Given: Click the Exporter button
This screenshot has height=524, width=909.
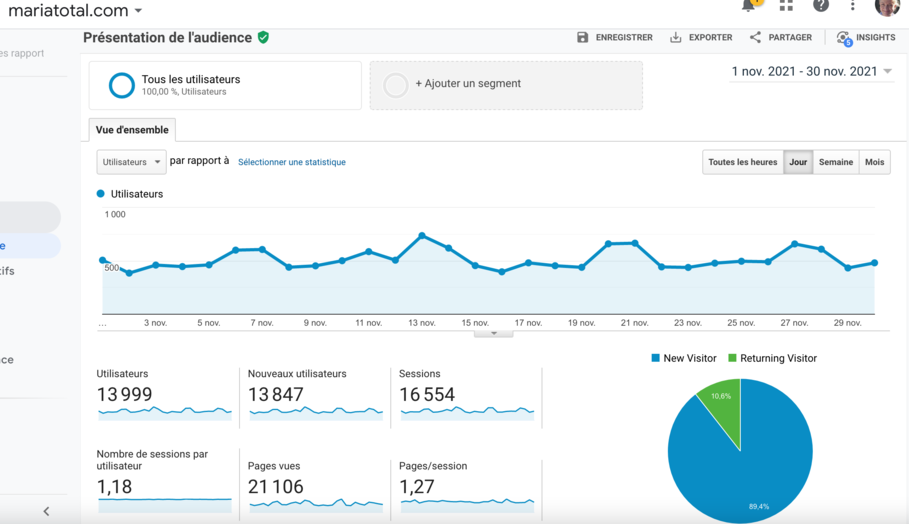Looking at the screenshot, I should point(700,38).
